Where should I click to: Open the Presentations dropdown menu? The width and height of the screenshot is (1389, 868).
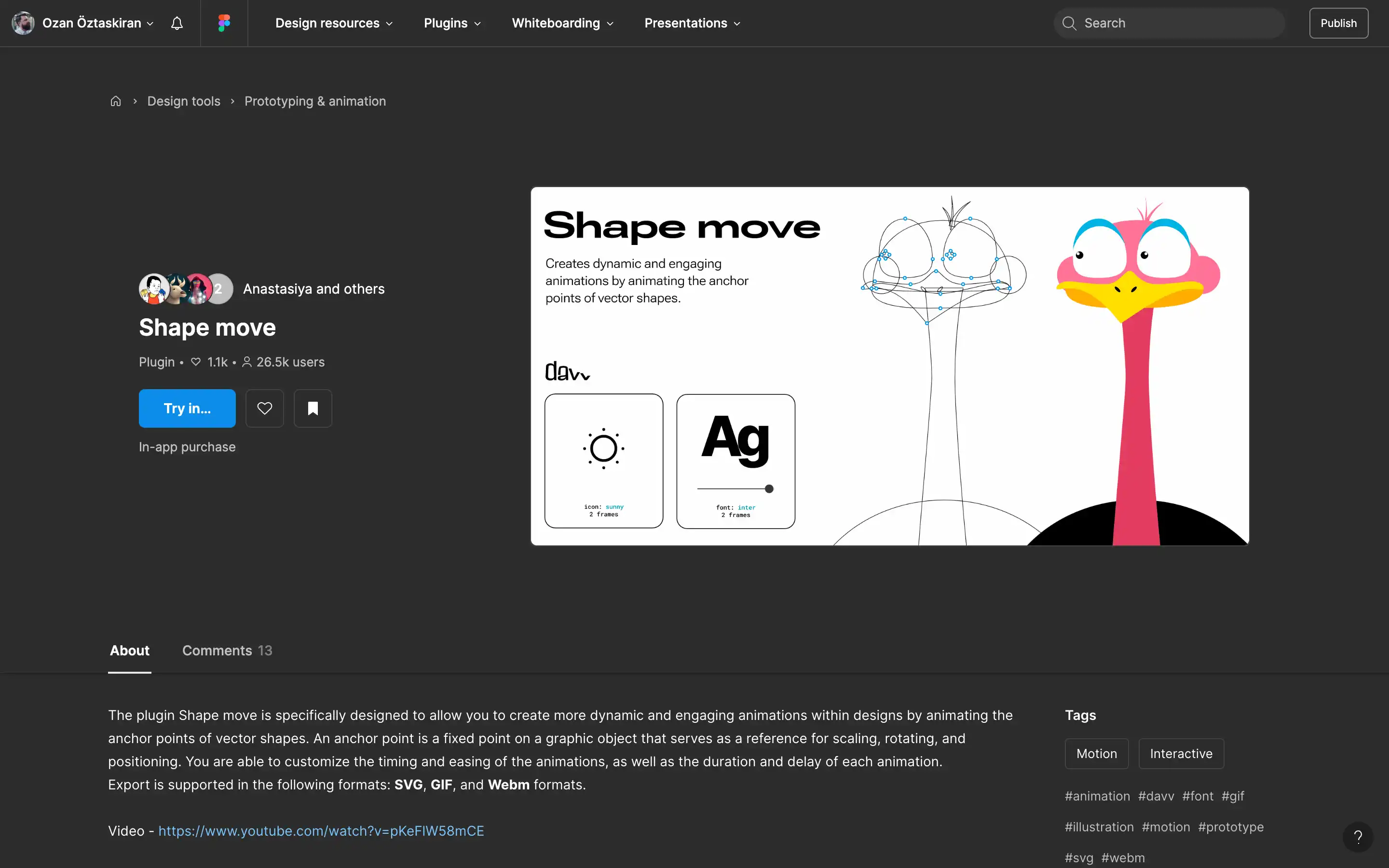[692, 23]
